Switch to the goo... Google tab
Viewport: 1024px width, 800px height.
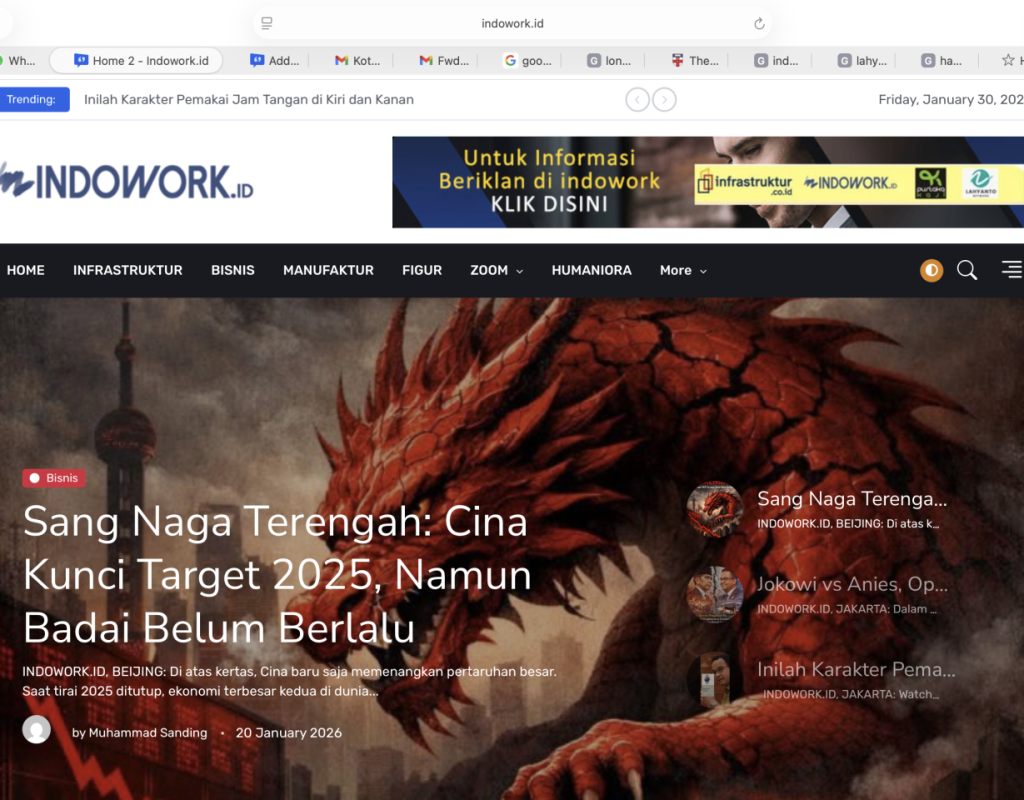coord(528,61)
